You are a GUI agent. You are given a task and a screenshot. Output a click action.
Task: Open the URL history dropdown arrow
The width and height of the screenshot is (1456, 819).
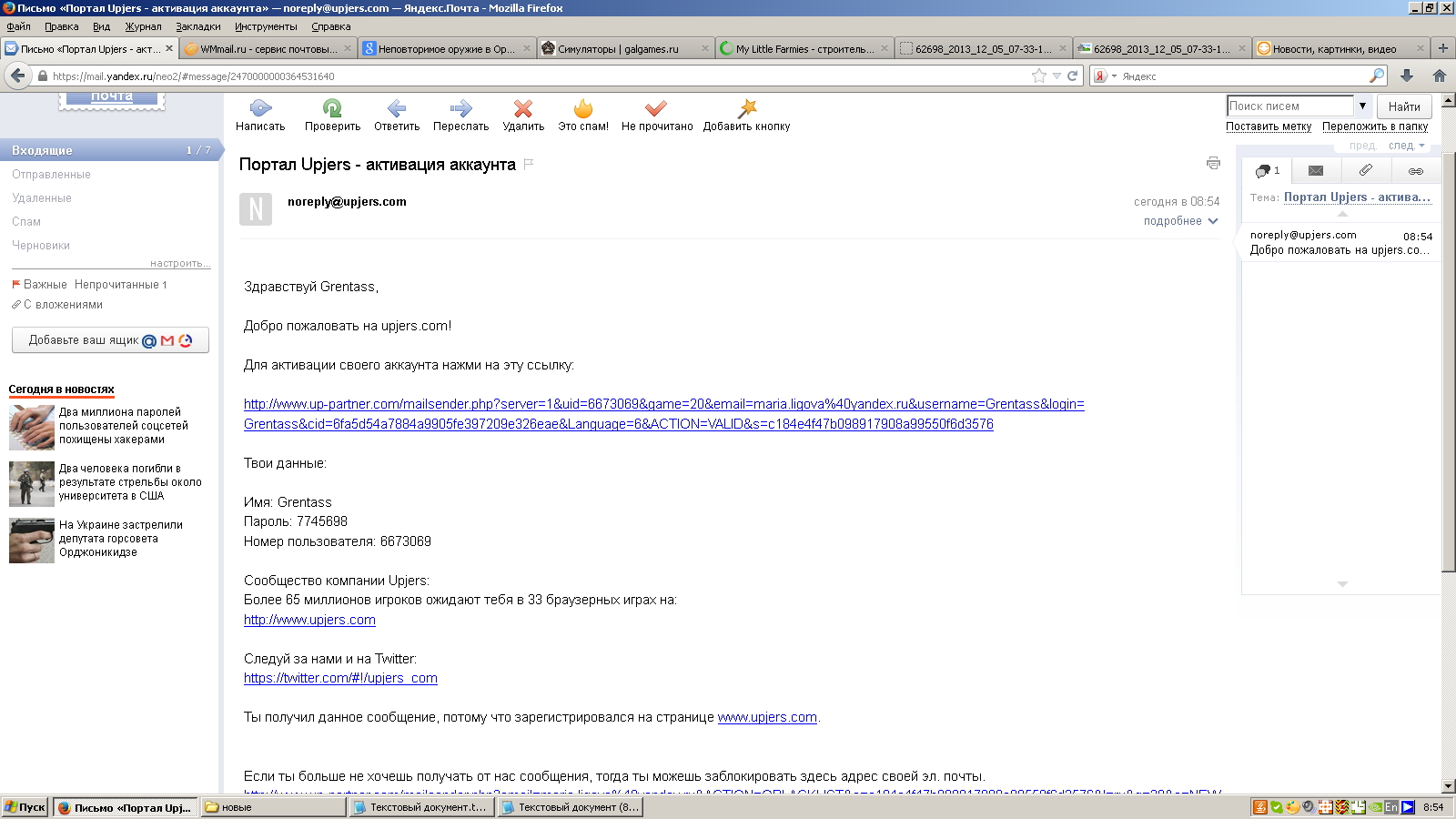click(x=1057, y=76)
